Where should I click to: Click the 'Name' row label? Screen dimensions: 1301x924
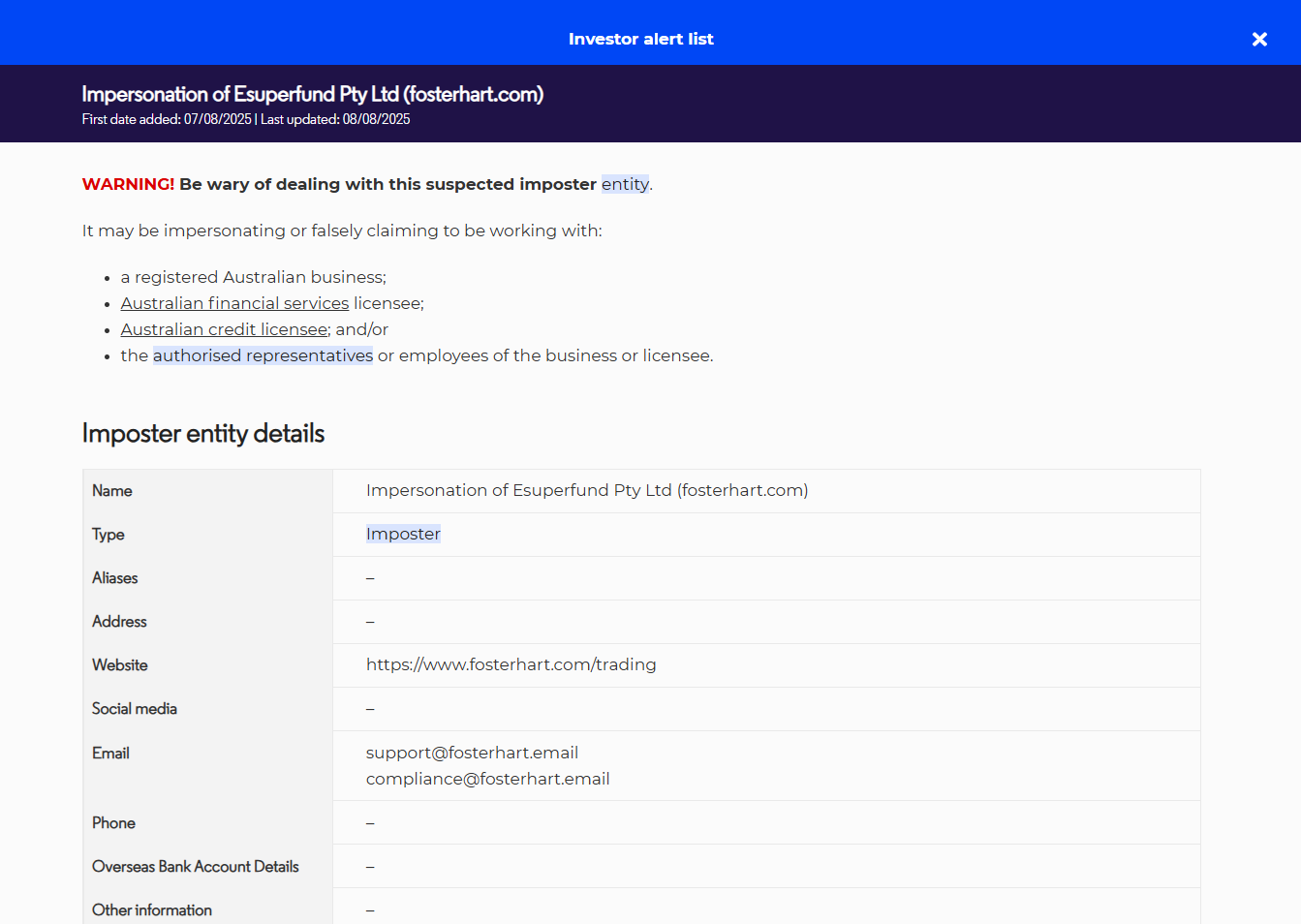coord(112,491)
